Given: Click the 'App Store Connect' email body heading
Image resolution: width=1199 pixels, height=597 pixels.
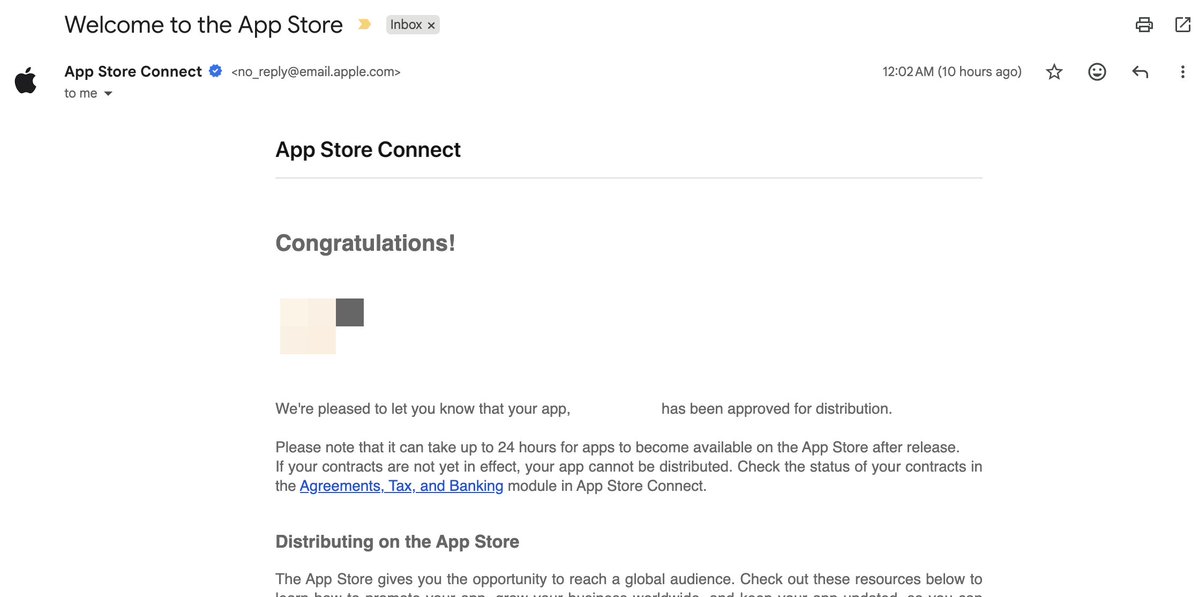Looking at the screenshot, I should 368,149.
